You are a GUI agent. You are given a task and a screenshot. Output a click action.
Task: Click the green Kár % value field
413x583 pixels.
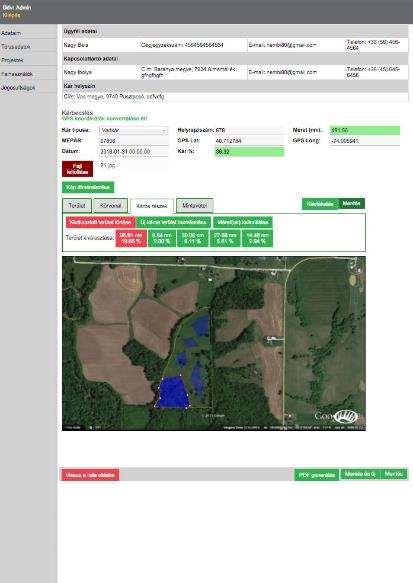click(x=249, y=152)
